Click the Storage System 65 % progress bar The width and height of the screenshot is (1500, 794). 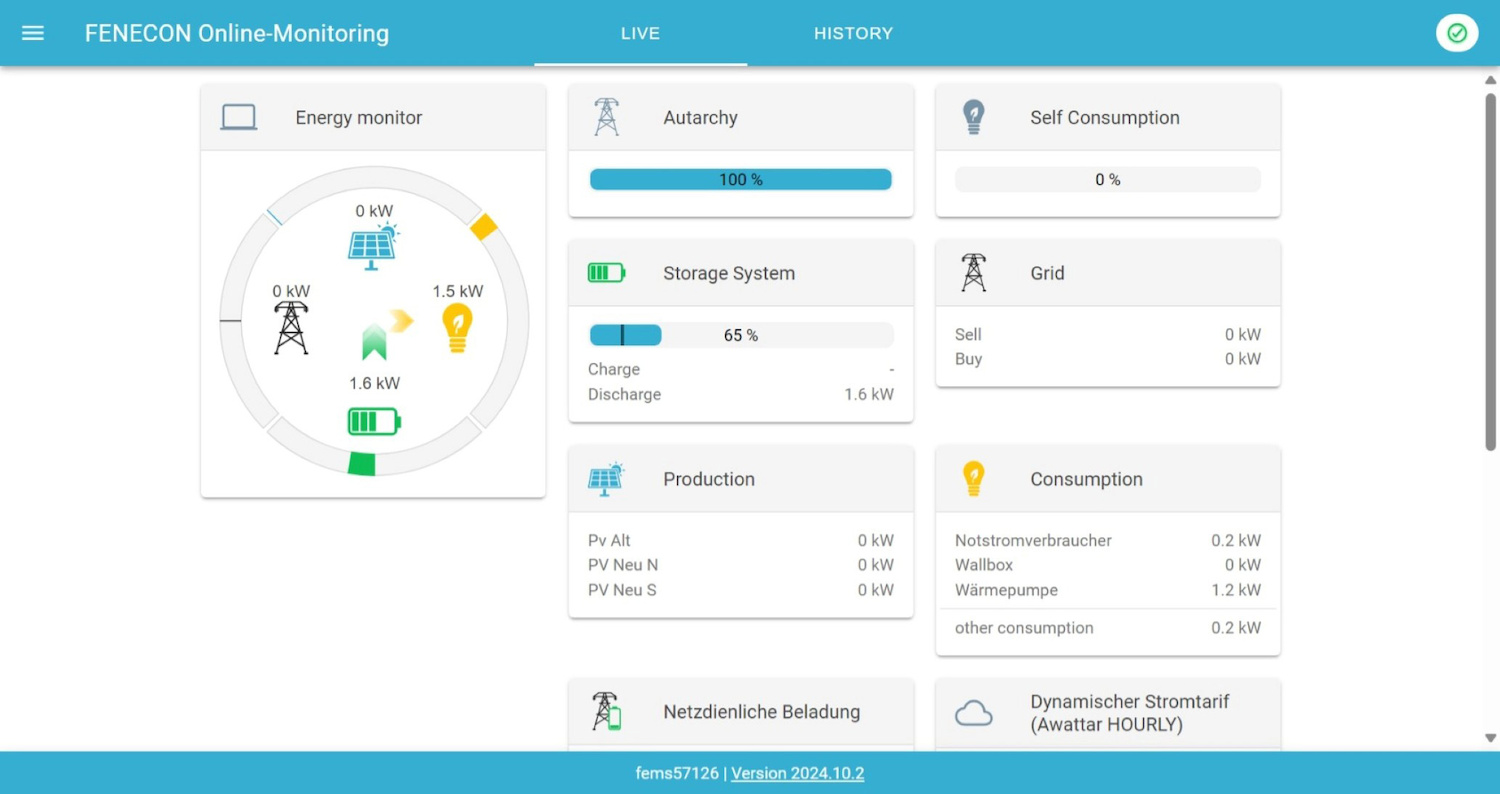740,335
